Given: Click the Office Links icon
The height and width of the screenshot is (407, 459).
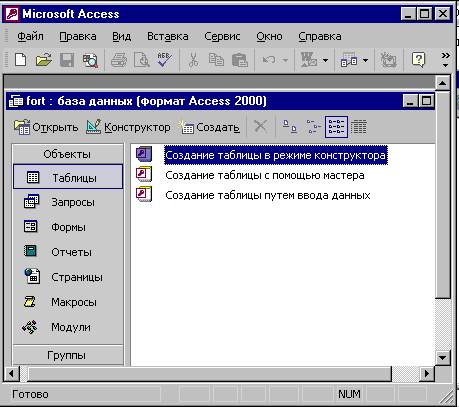Looking at the screenshot, I should [309, 60].
